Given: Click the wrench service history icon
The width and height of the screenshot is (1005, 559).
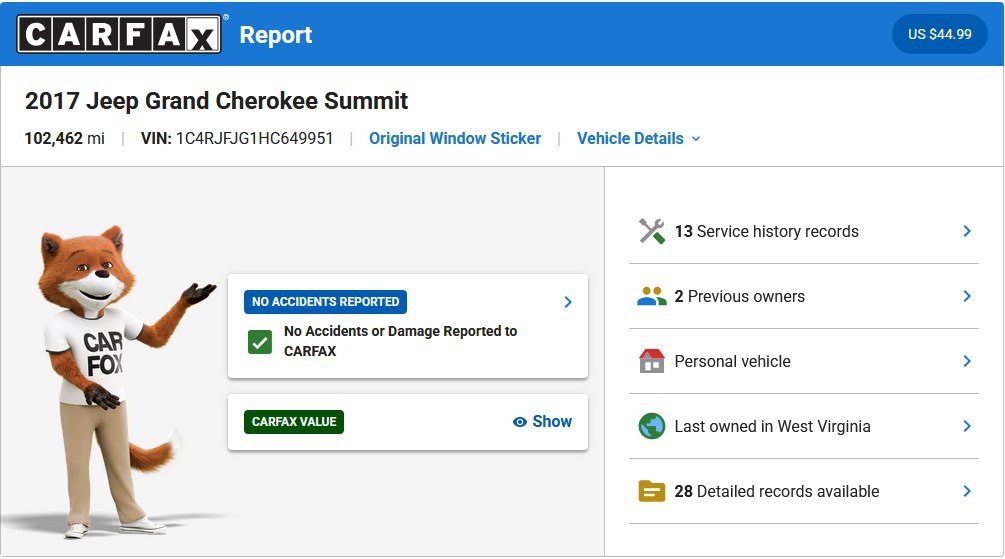Looking at the screenshot, I should (652, 231).
